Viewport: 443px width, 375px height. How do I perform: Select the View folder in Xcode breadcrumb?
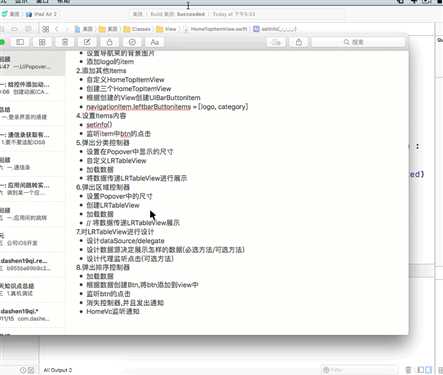(166, 29)
